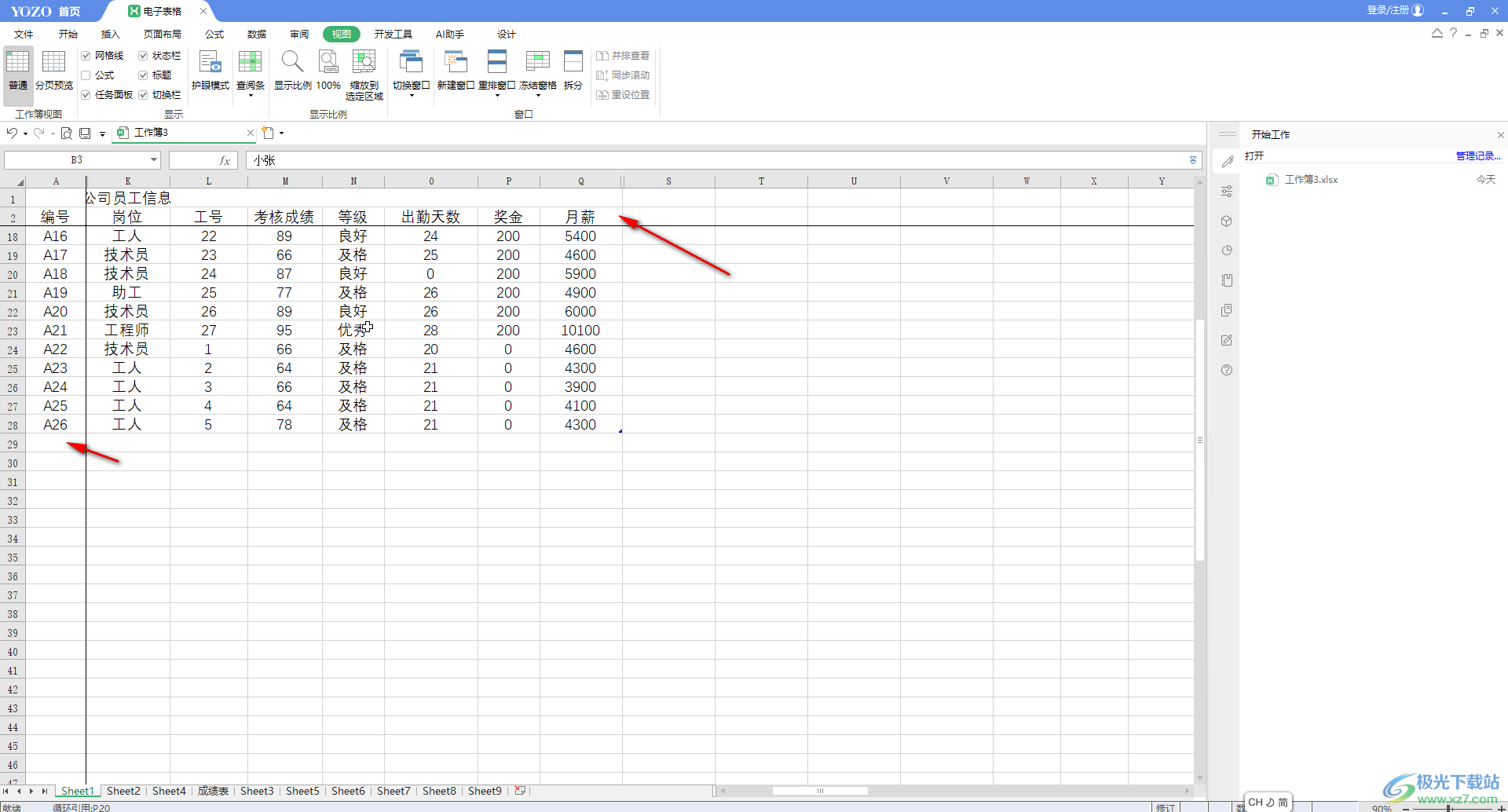This screenshot has height=812, width=1508.
Task: Open the AI助手 ribbon tab
Action: click(450, 35)
